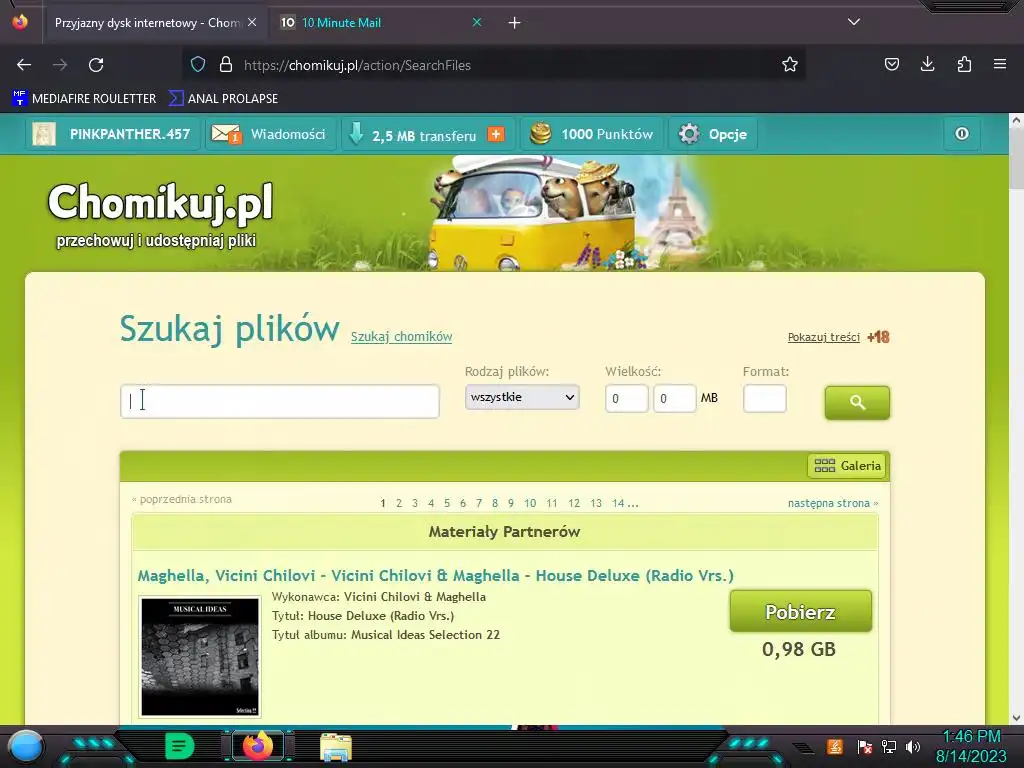
Task: Go to results page 8
Action: 495,503
